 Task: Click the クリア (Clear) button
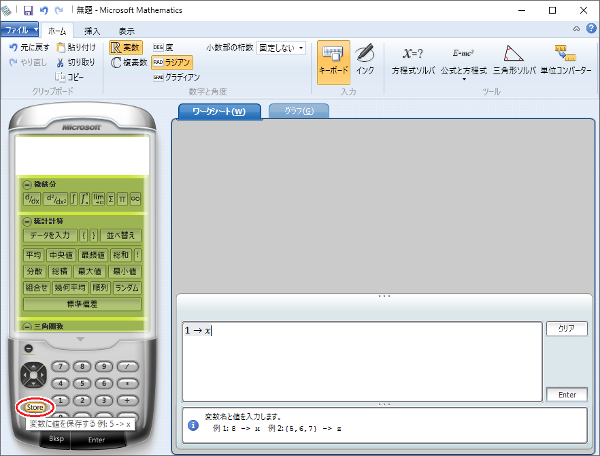[x=567, y=329]
